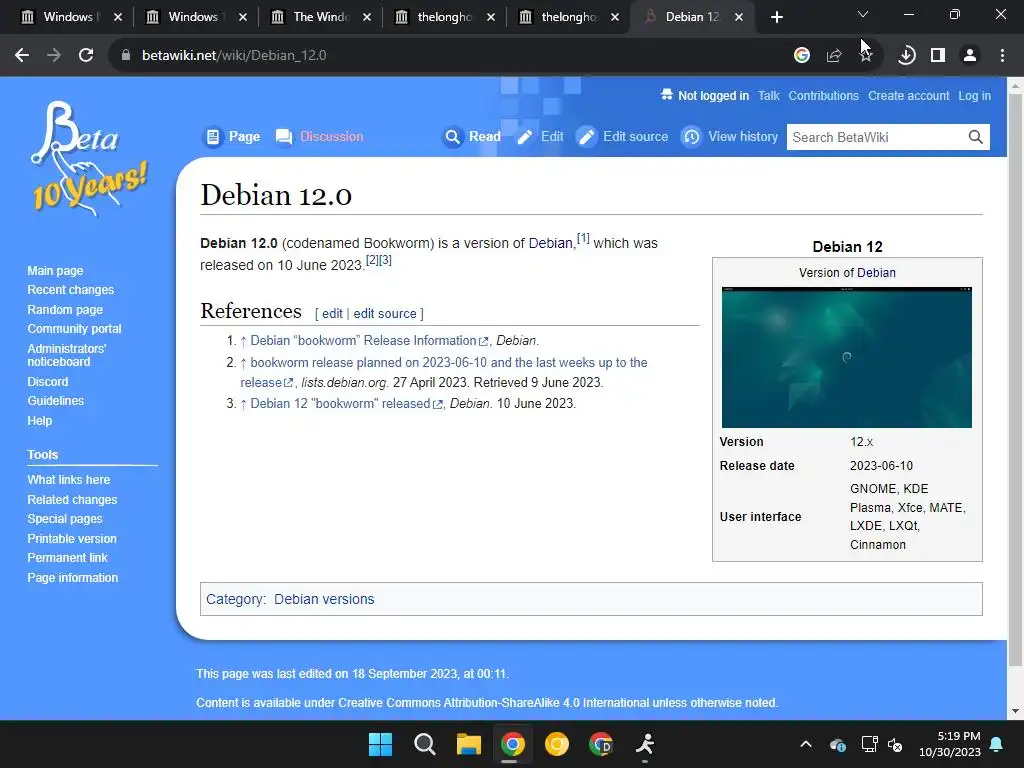The height and width of the screenshot is (768, 1024).
Task: Bookmark this page with the star icon
Action: pyautogui.click(x=866, y=56)
